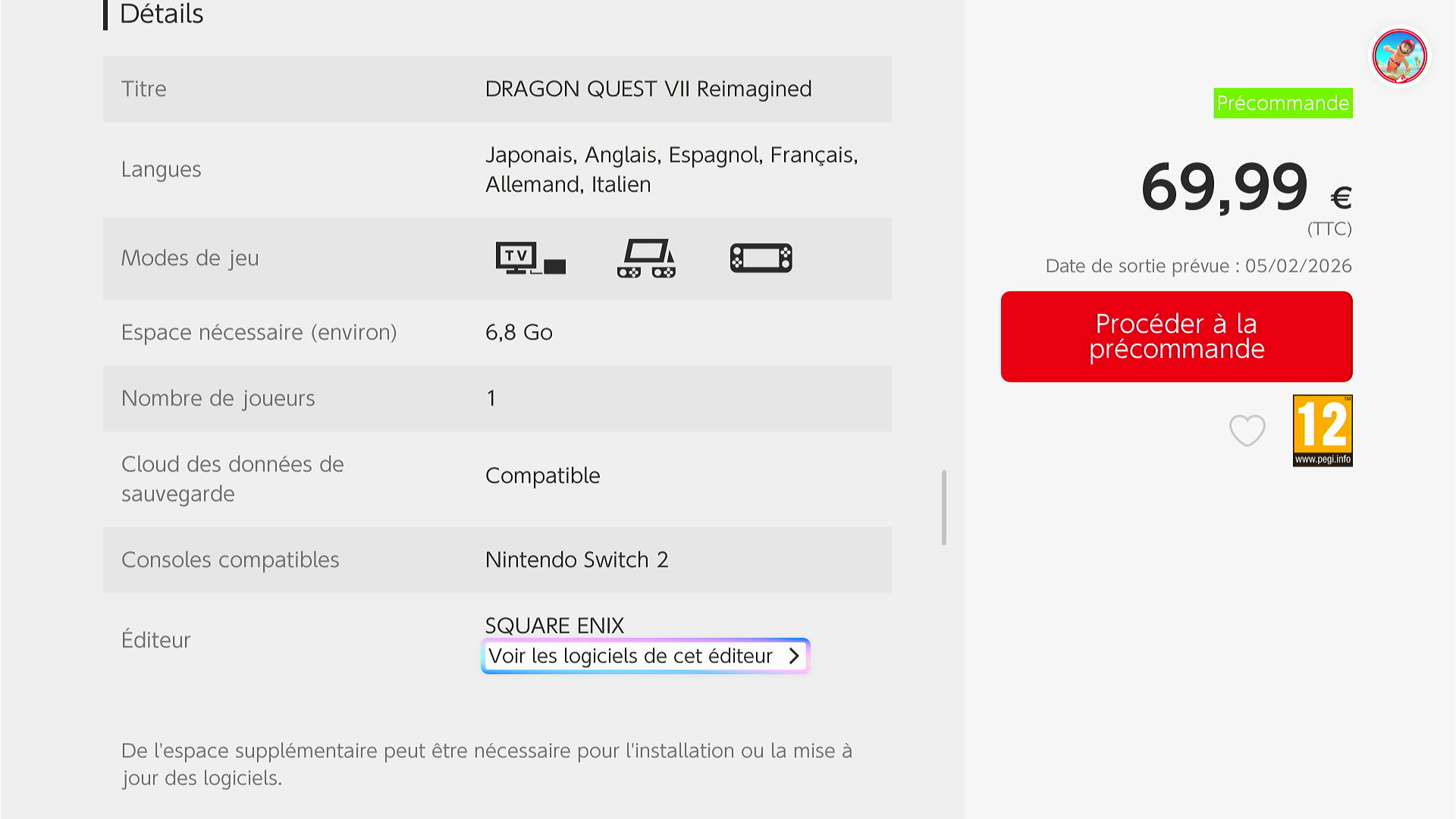Click the Consoles compatibles row
The width and height of the screenshot is (1456, 819).
(x=497, y=560)
